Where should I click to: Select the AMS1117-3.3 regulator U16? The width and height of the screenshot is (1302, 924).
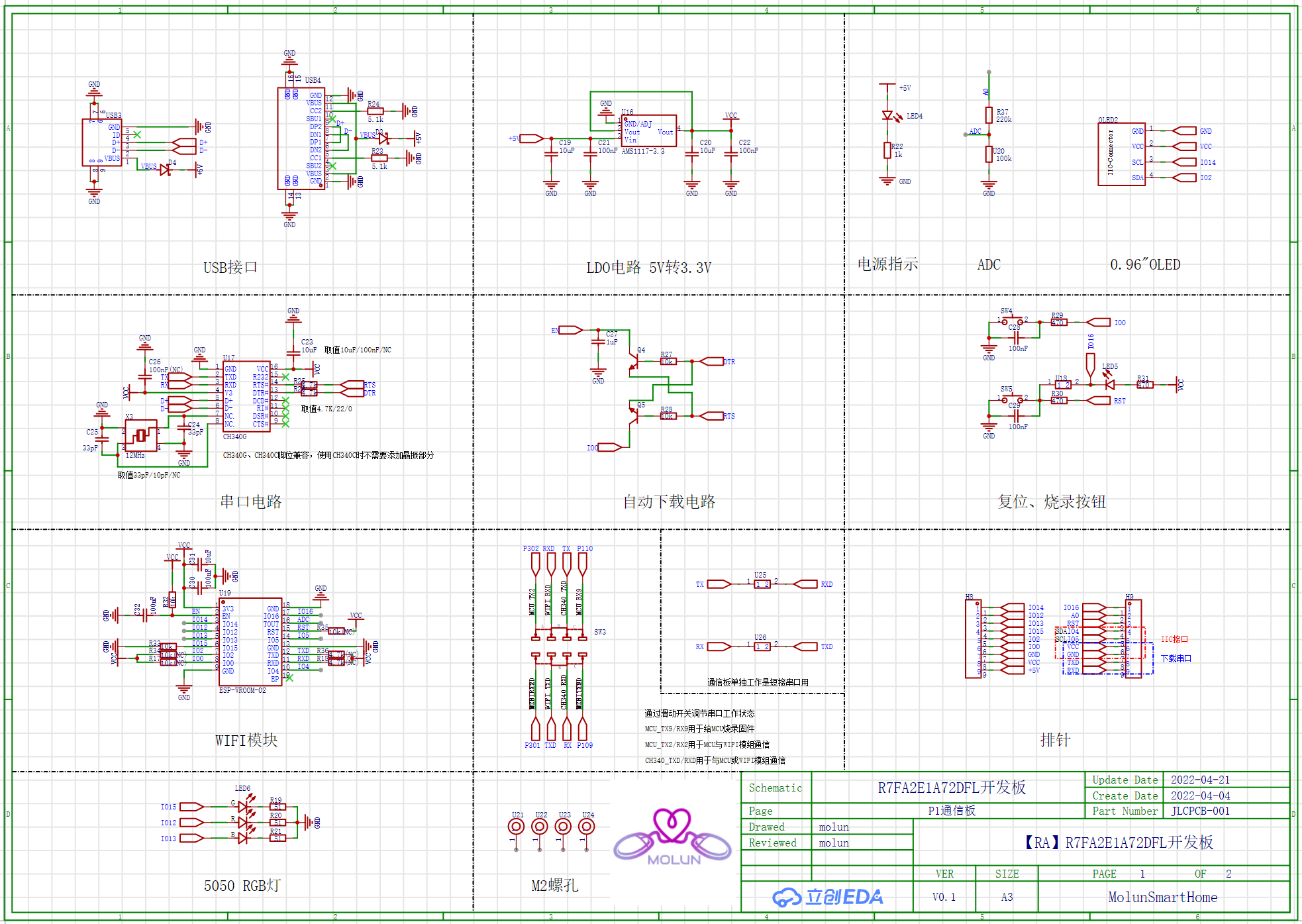coord(648,130)
